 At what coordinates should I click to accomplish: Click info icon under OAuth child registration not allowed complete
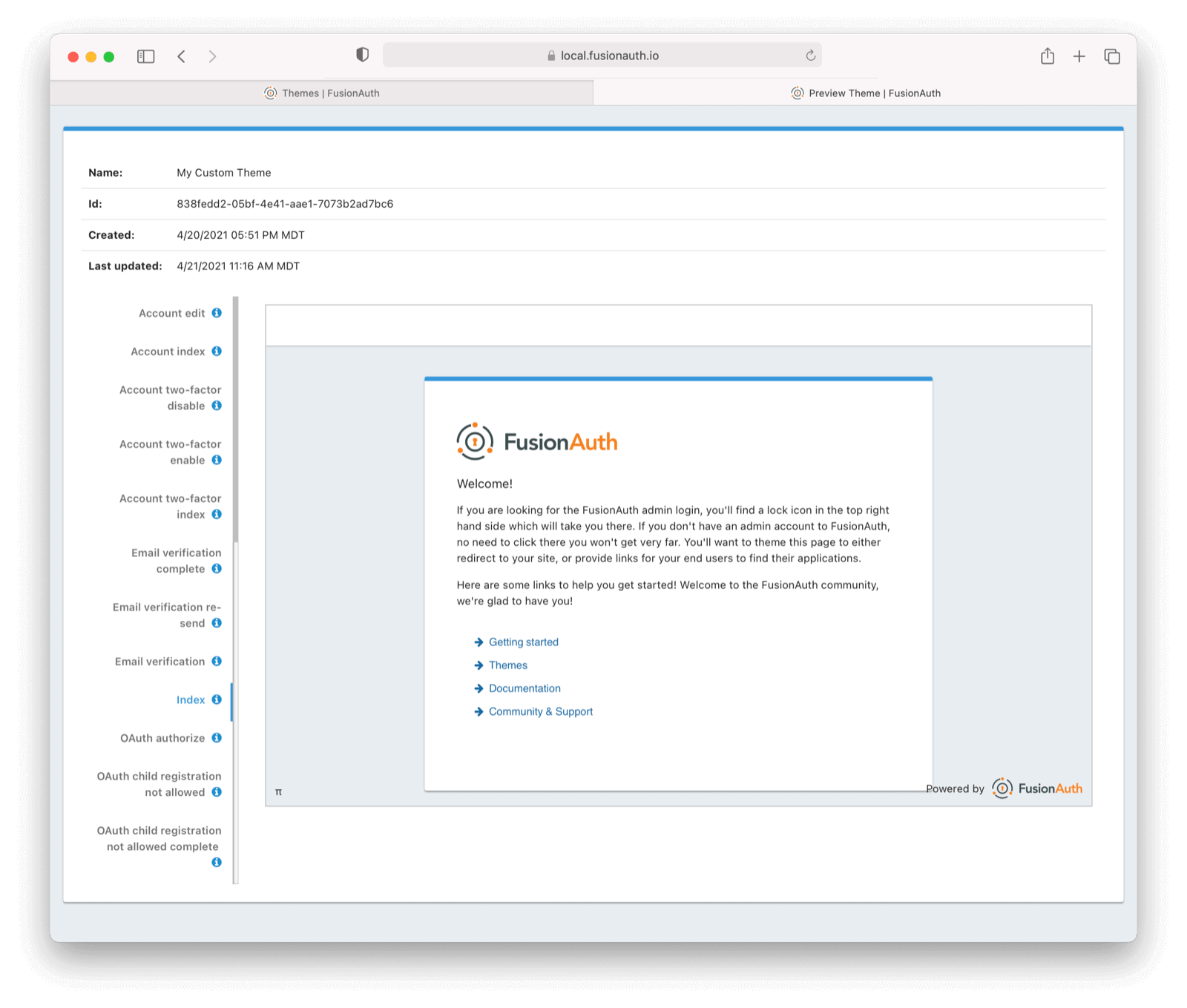(x=217, y=863)
